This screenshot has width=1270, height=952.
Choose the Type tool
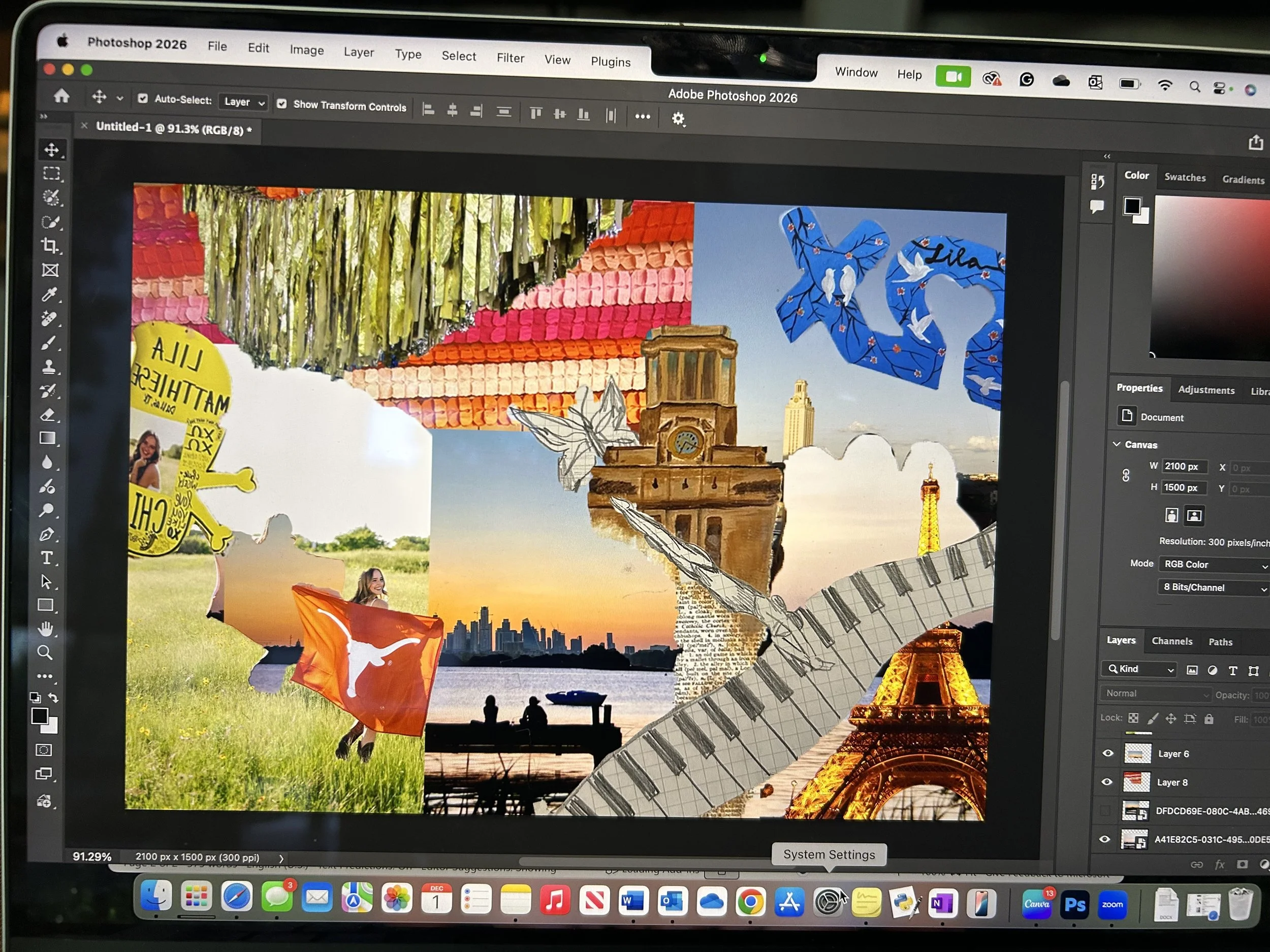click(x=49, y=557)
